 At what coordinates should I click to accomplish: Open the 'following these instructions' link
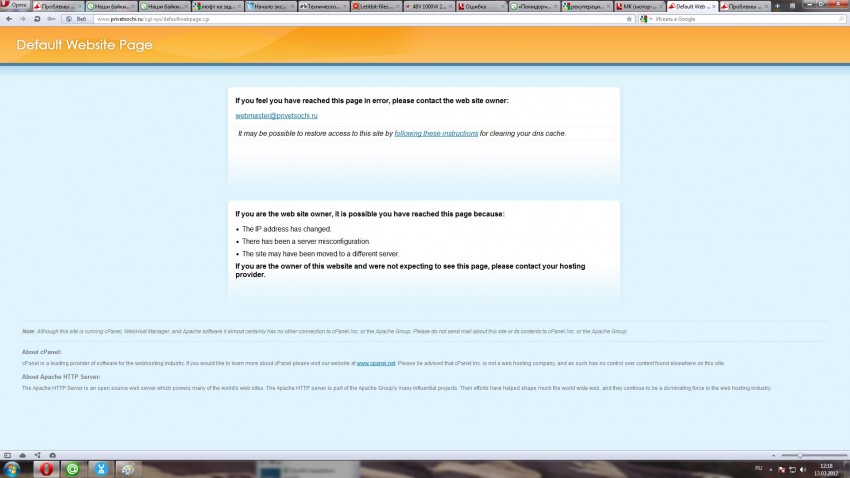click(436, 133)
